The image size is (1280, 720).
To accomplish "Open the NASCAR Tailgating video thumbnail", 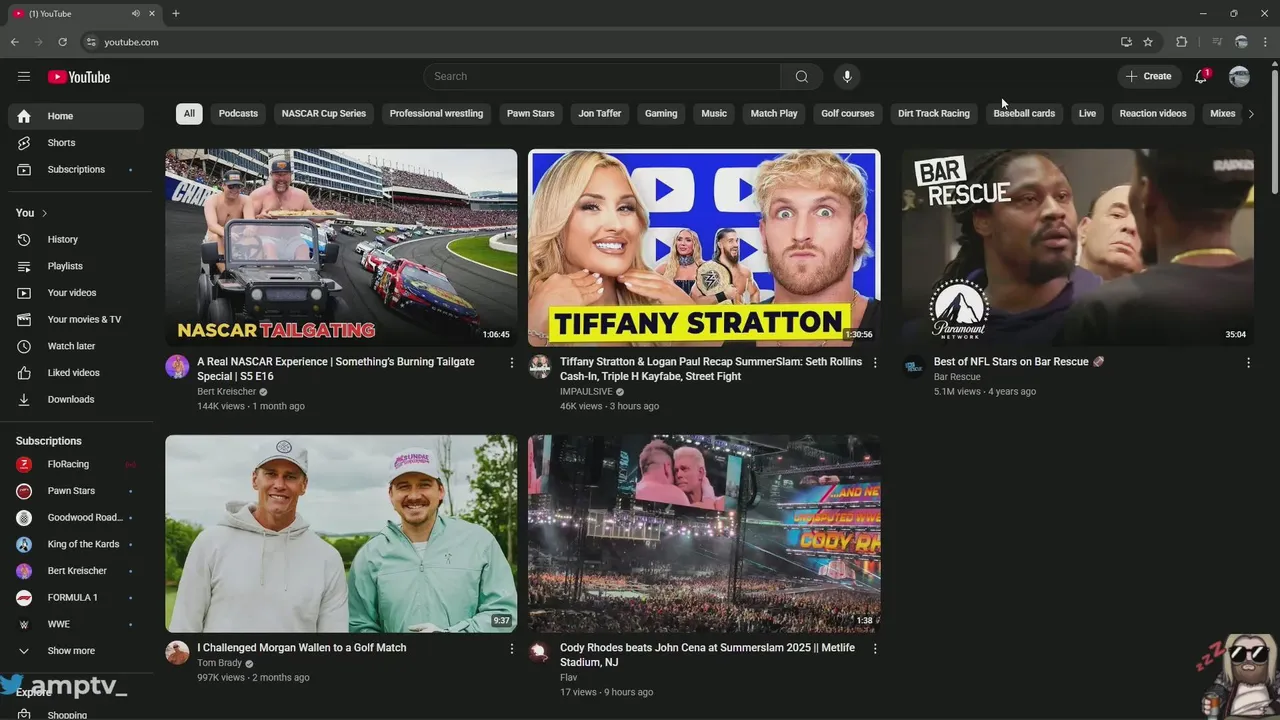I will tap(341, 248).
